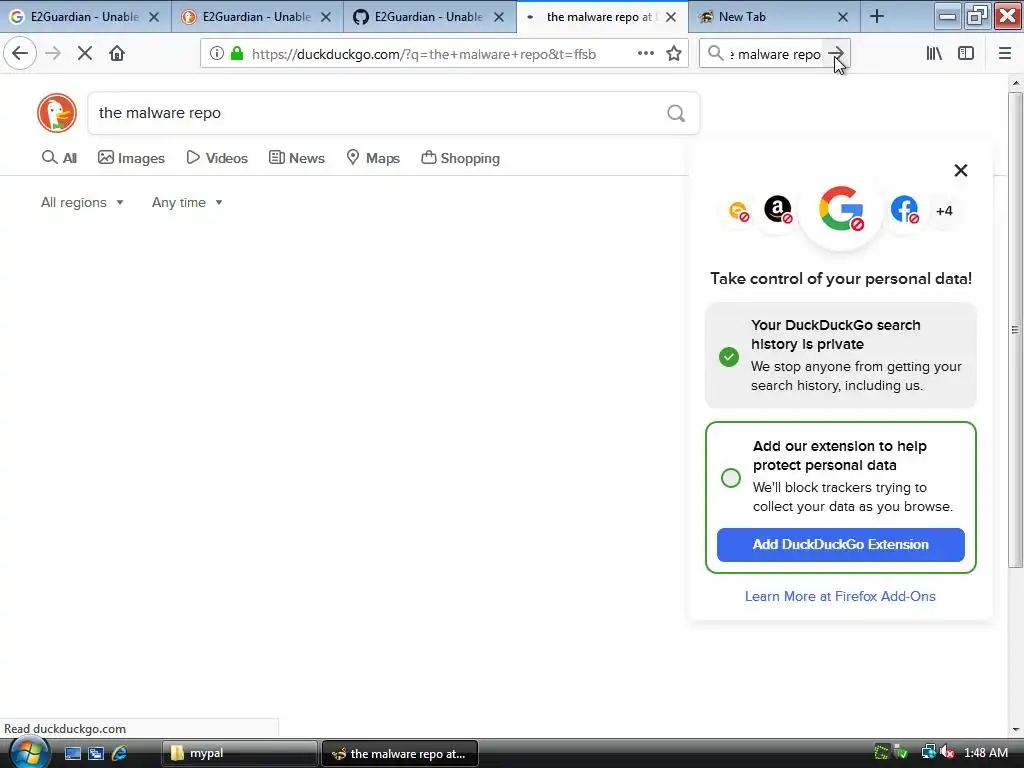
Task: Open the Library bookmarks icon
Action: pos(934,54)
